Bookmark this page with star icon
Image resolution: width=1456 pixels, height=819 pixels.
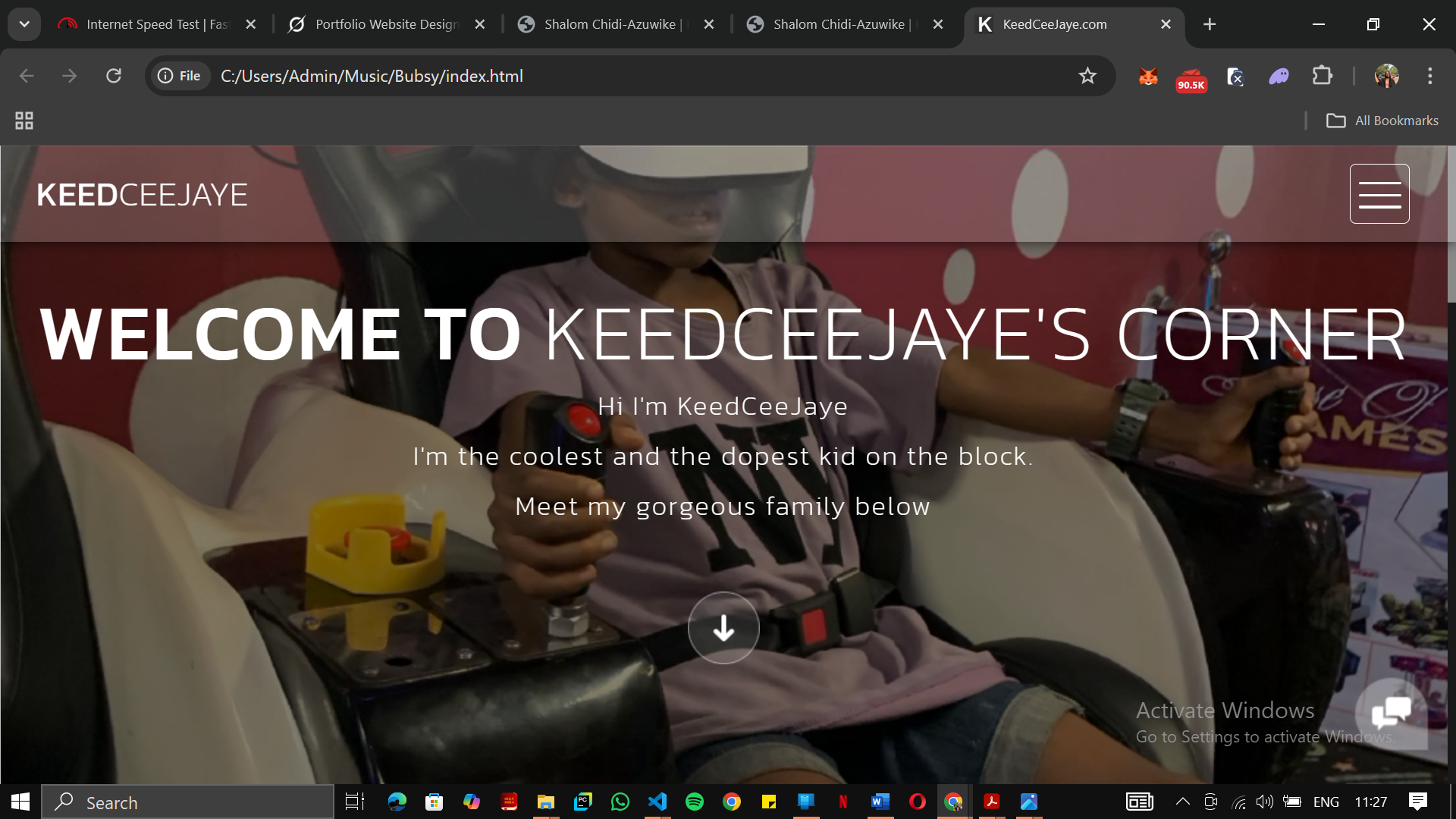click(1087, 76)
